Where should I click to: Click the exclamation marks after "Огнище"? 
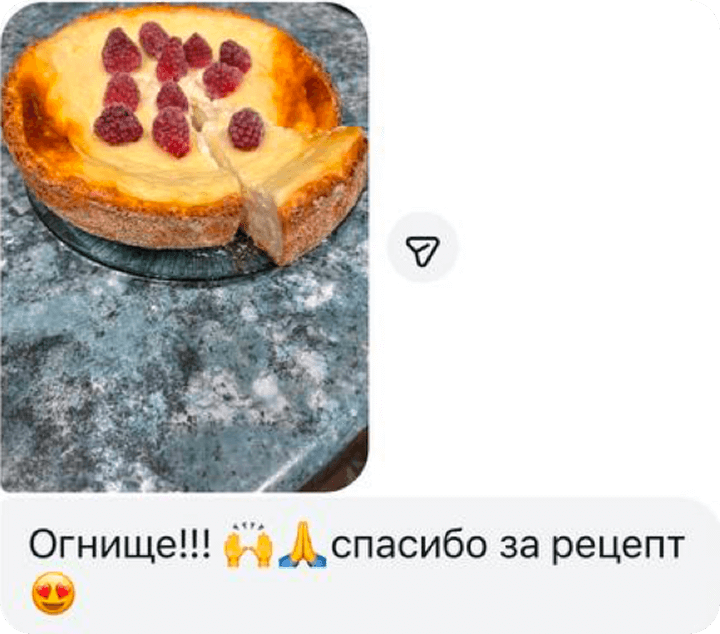click(198, 544)
